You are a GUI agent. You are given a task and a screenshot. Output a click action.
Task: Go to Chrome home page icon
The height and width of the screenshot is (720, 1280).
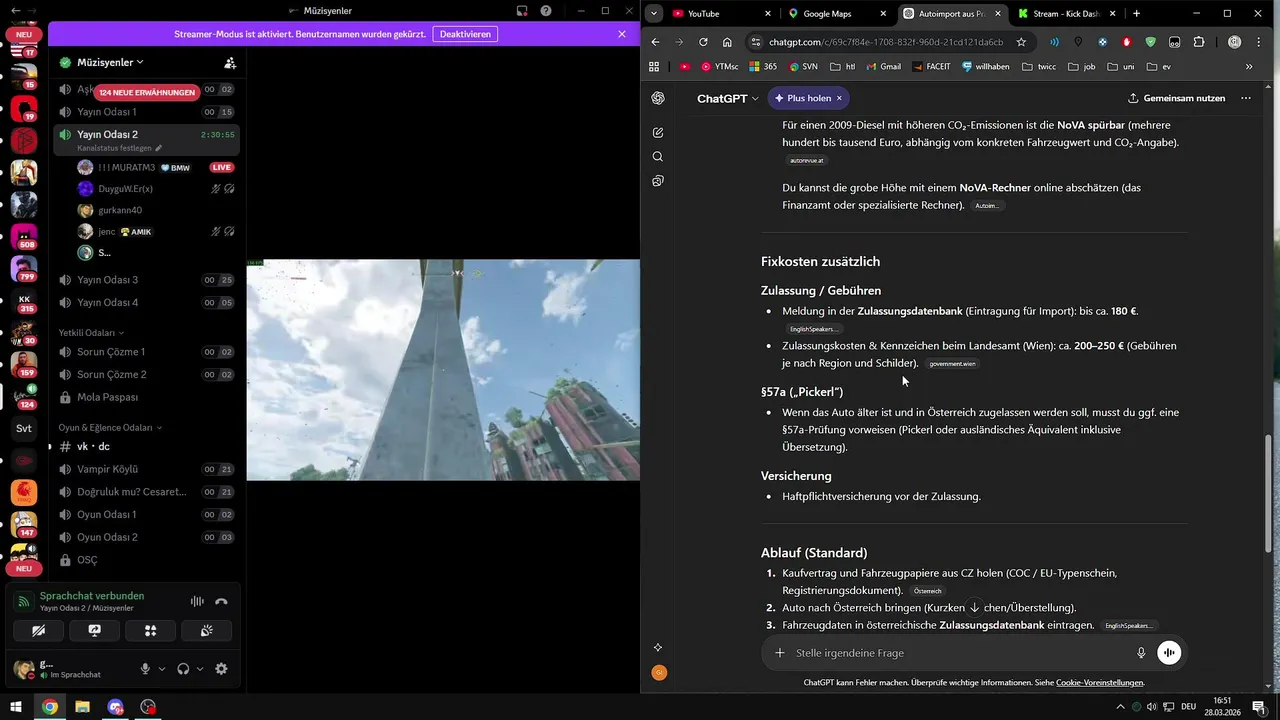(727, 42)
